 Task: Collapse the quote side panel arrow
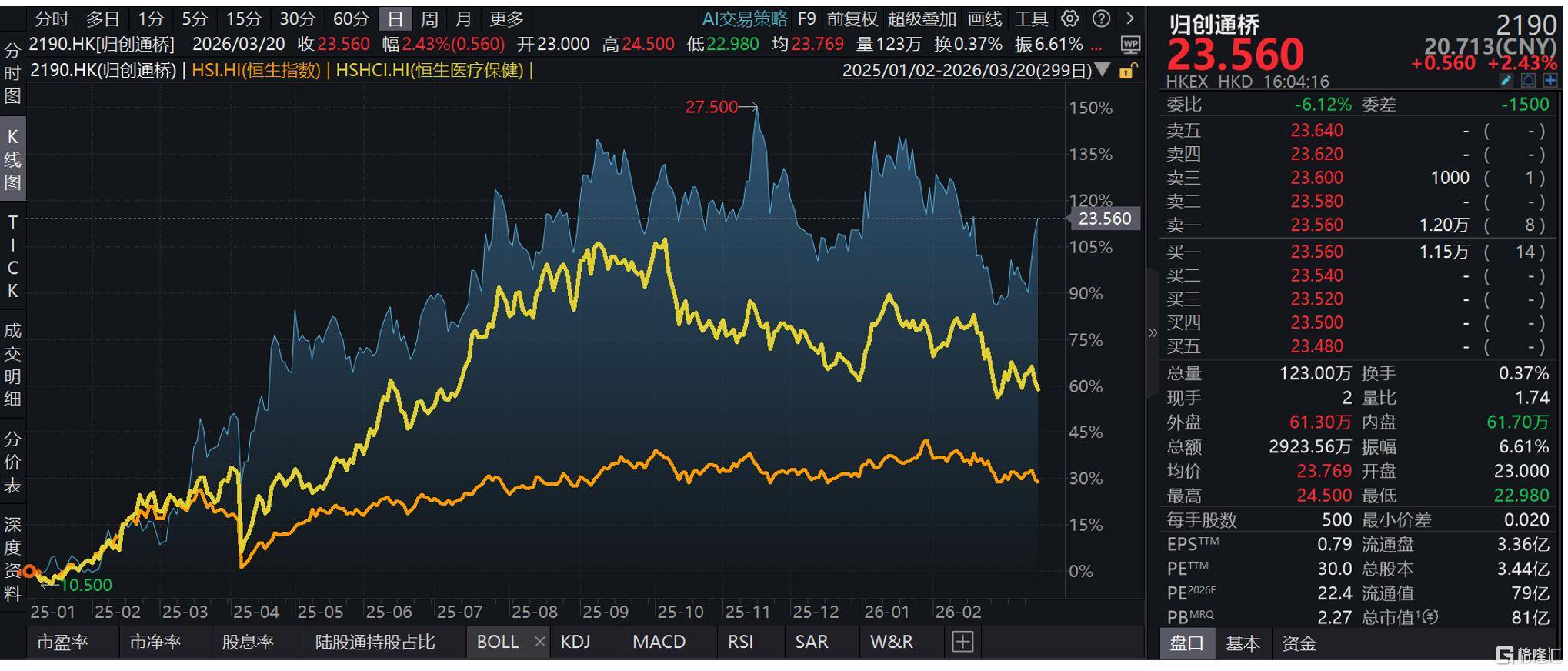tap(1152, 332)
